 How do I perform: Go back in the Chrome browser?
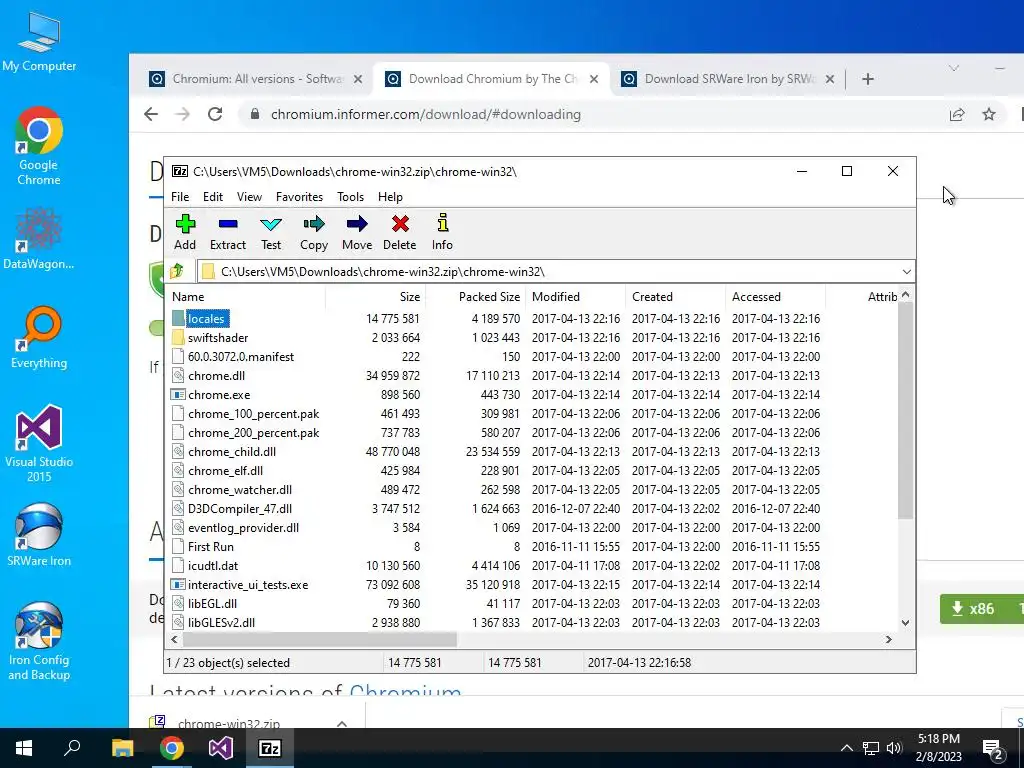tap(151, 114)
